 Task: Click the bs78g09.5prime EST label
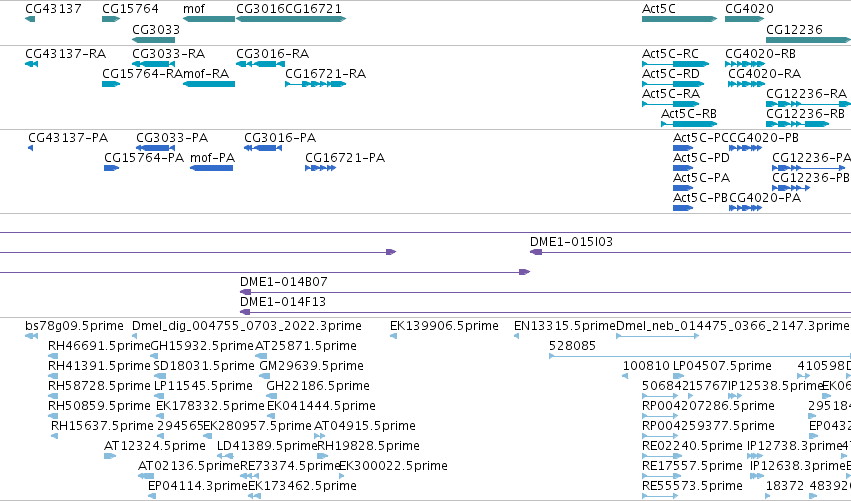pos(74,326)
